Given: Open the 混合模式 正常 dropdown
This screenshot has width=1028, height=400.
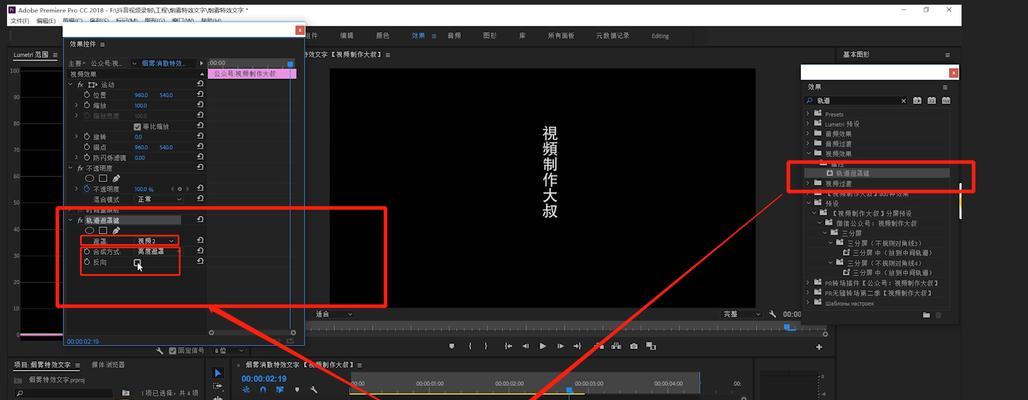Looking at the screenshot, I should click(159, 199).
